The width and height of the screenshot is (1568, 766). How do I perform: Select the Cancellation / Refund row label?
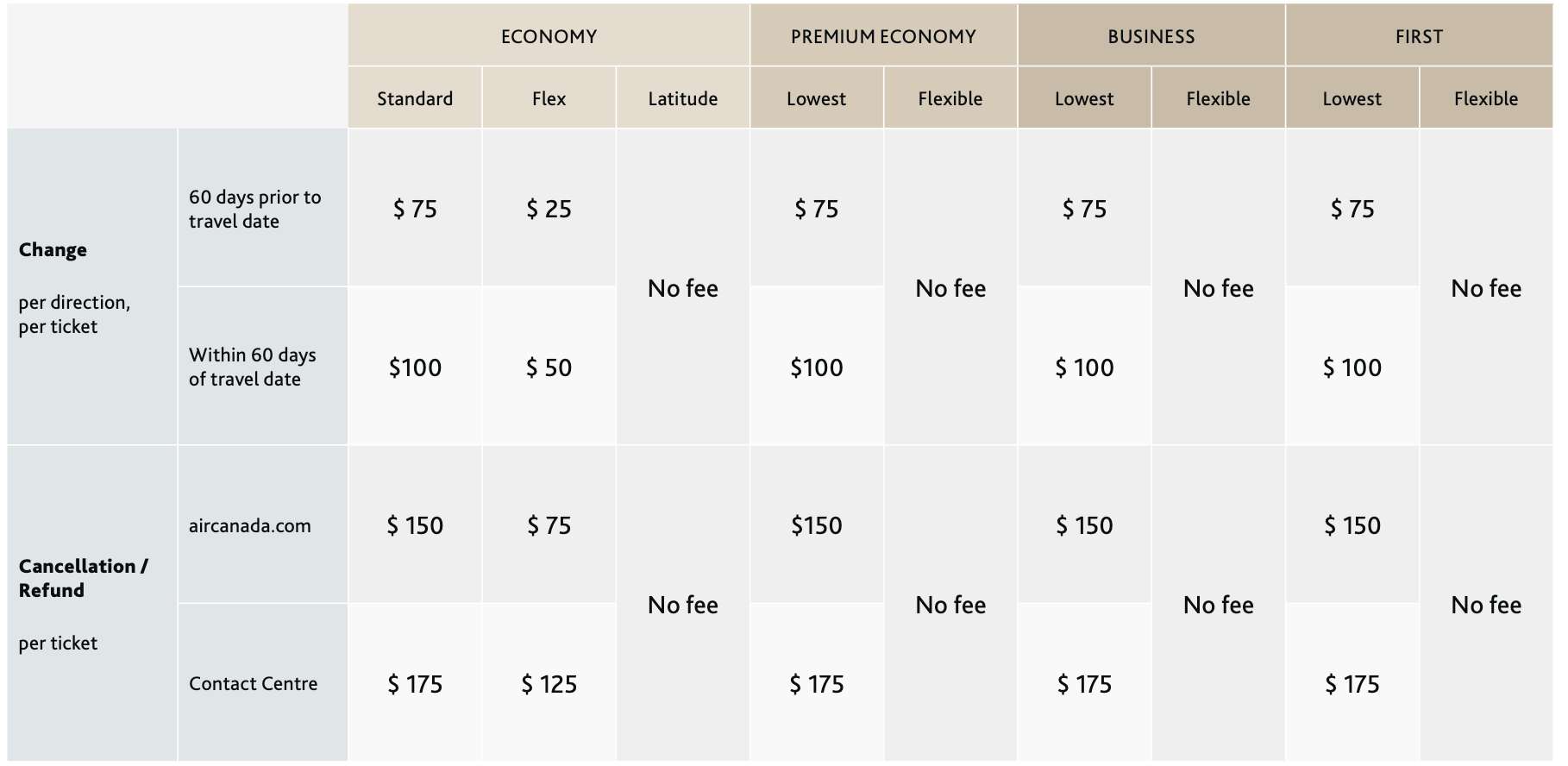tap(83, 578)
